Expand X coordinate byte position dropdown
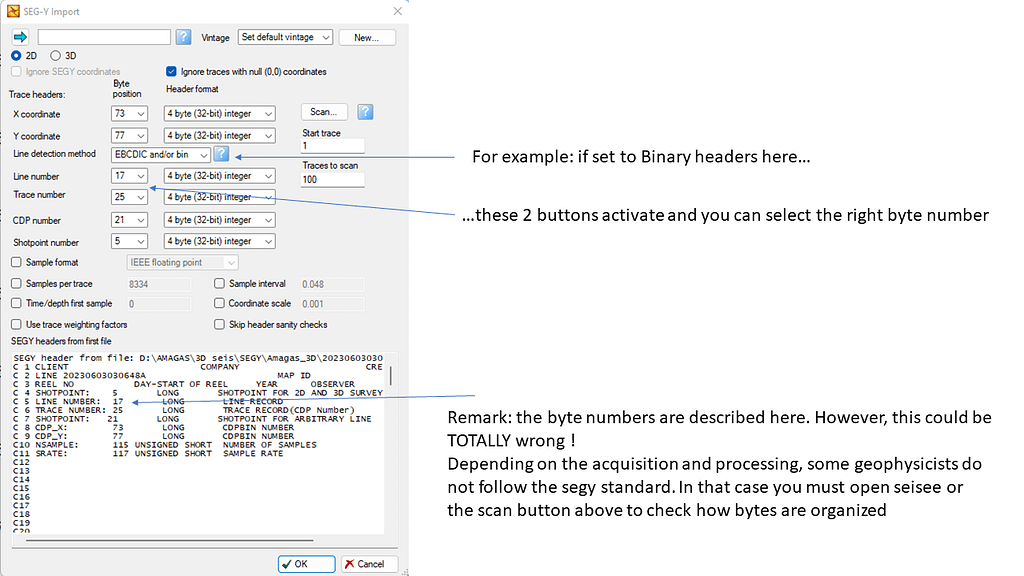 pos(130,114)
